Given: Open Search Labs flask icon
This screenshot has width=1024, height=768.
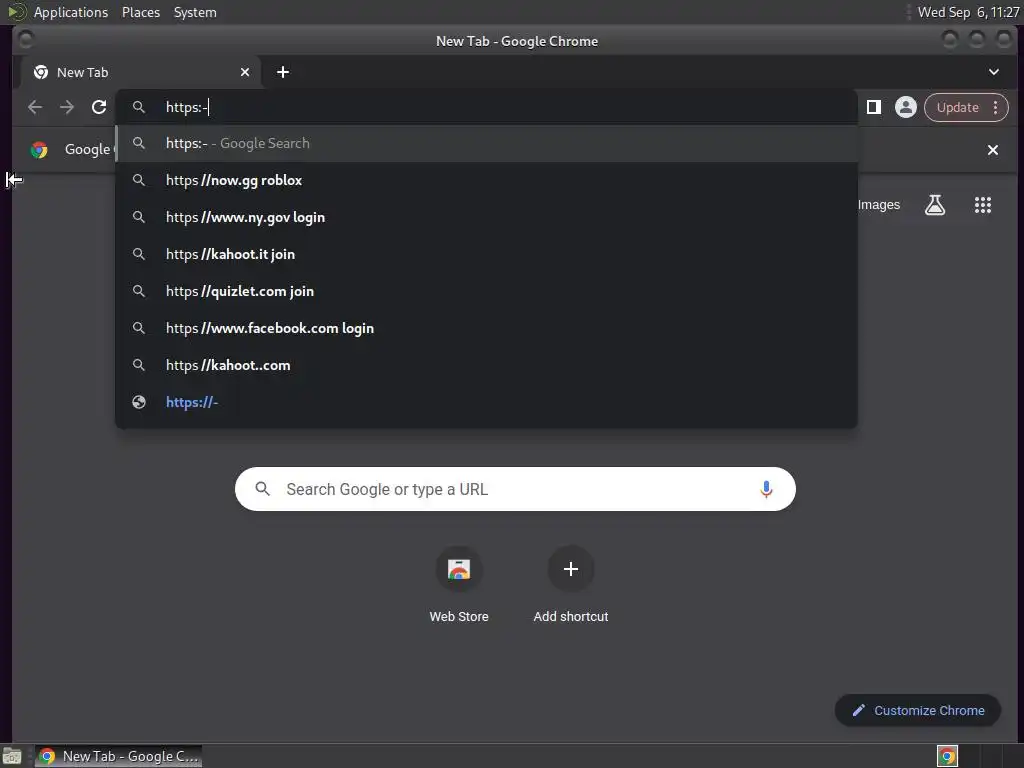Looking at the screenshot, I should pyautogui.click(x=935, y=205).
